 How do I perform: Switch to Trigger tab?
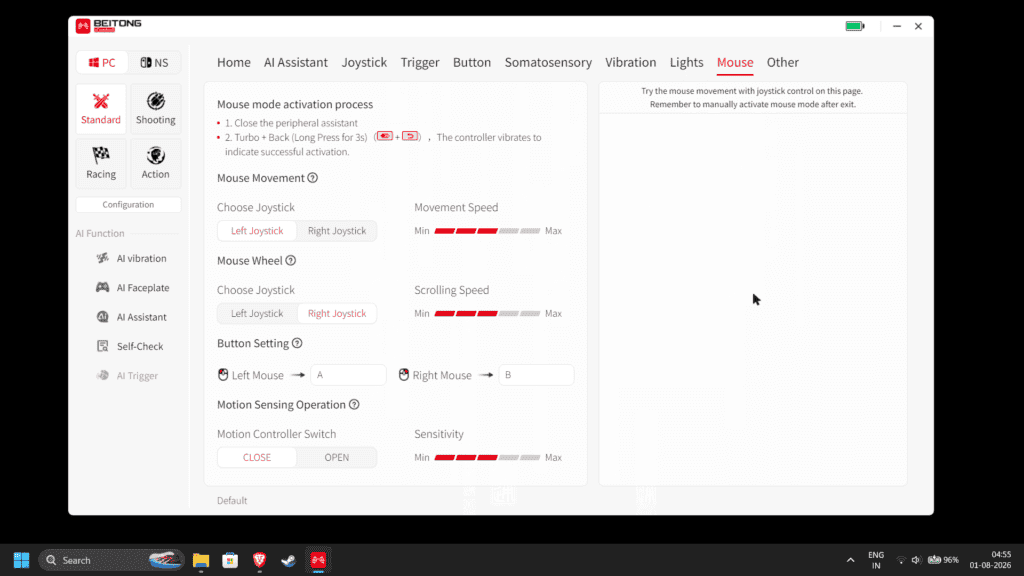click(x=420, y=62)
